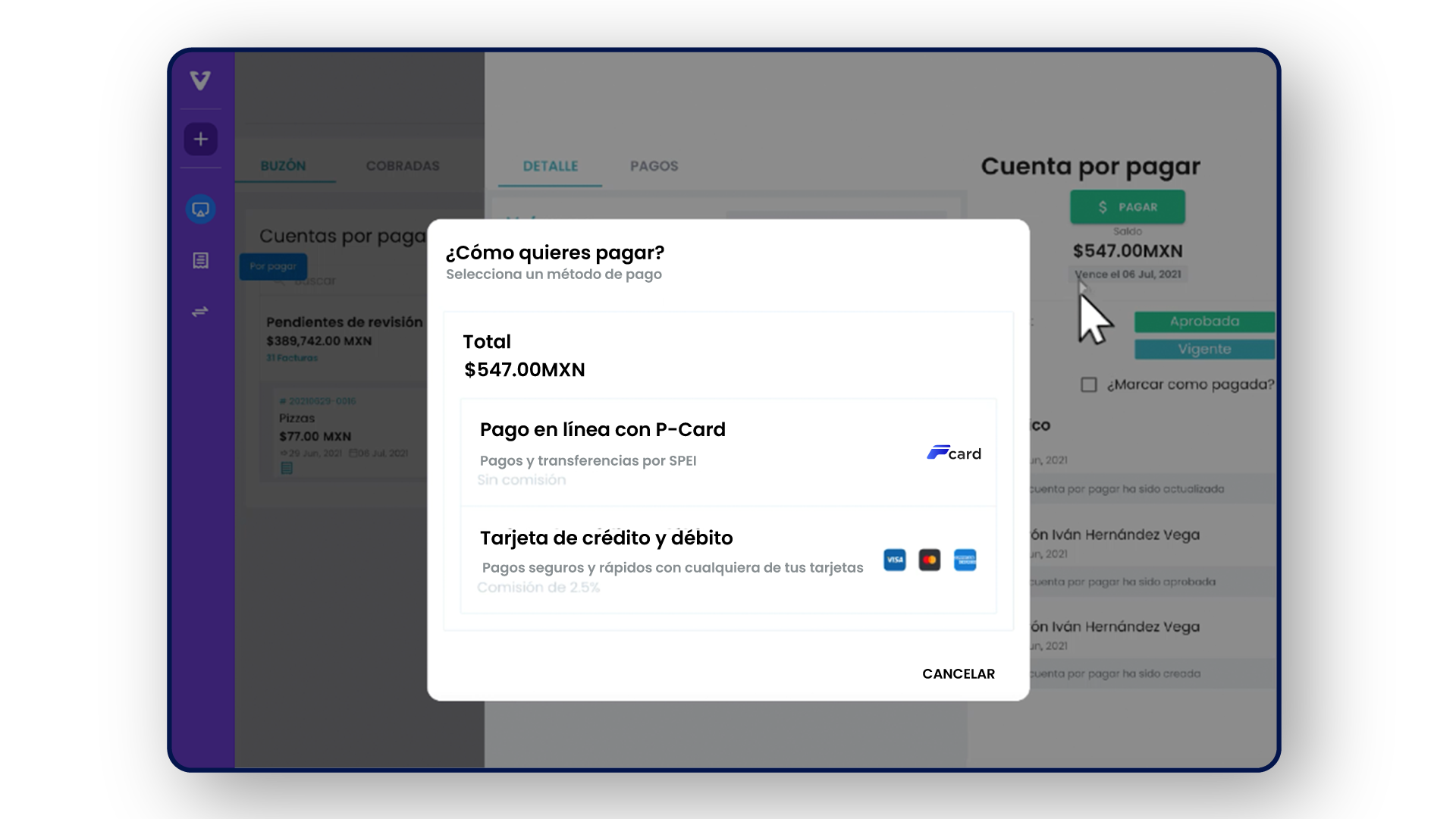
Task: Click the Por pagar tooltip label
Action: pos(273,266)
